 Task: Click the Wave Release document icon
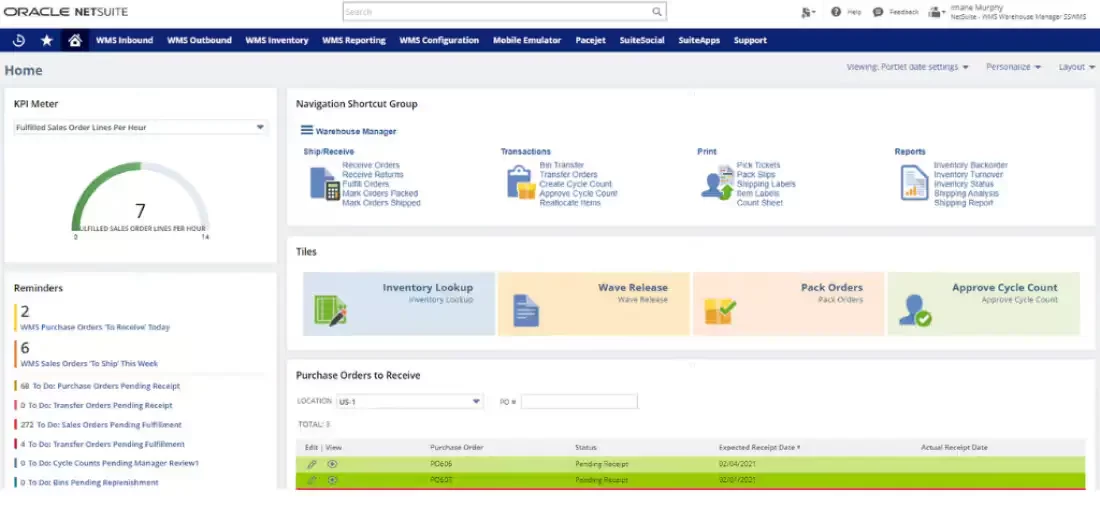(526, 310)
